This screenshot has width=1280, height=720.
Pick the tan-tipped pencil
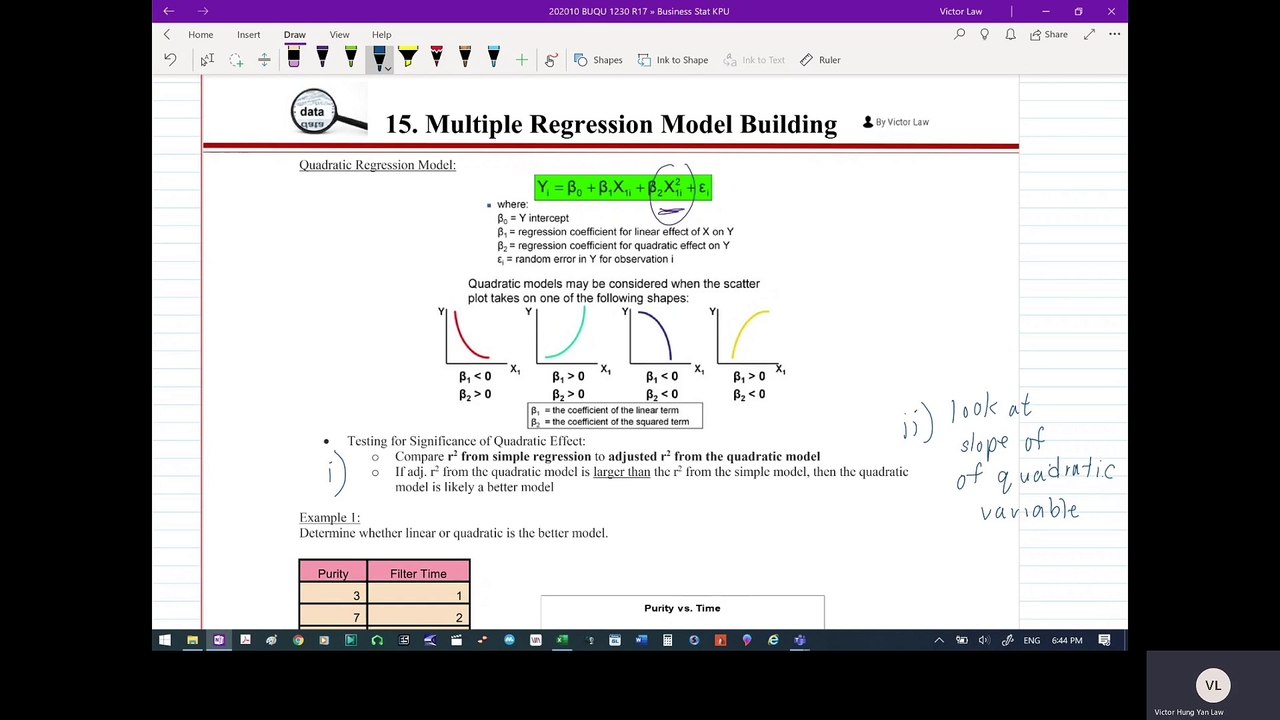pos(465,59)
